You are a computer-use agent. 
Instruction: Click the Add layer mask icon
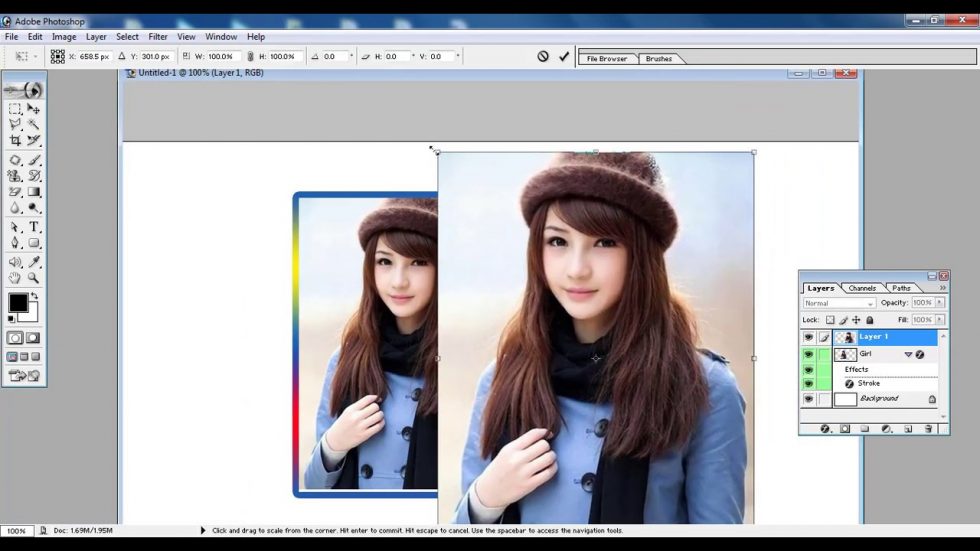pos(845,429)
